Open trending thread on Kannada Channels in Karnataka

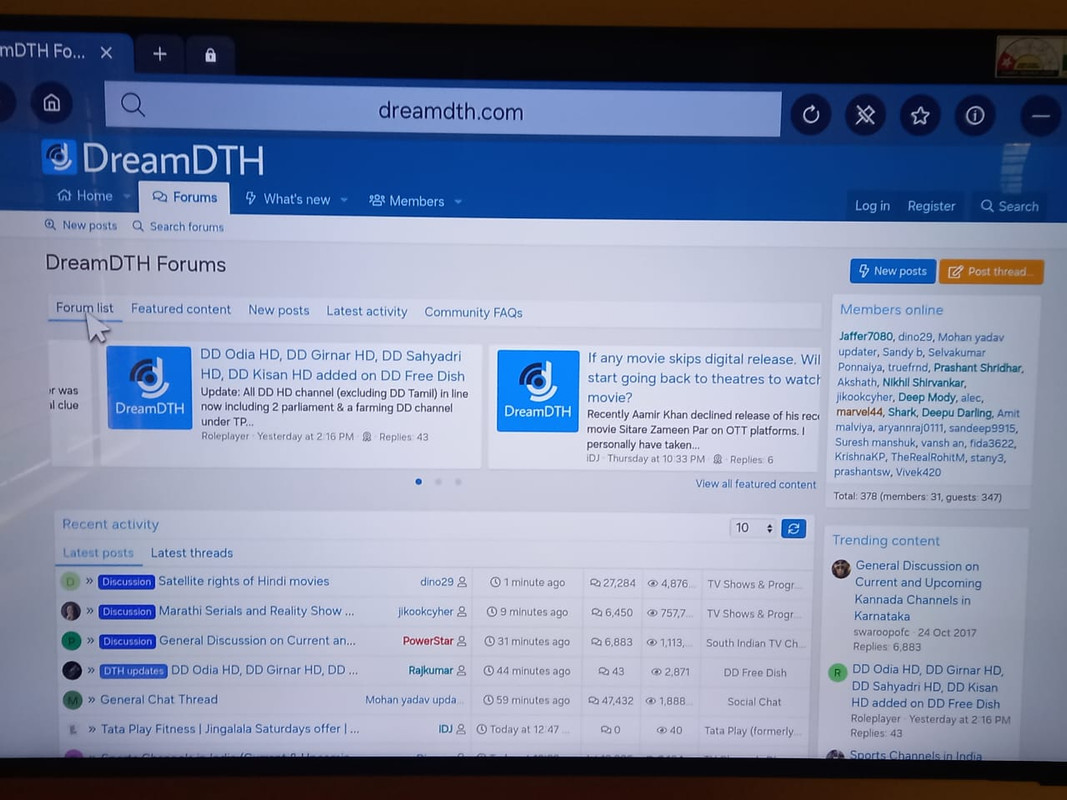point(917,590)
